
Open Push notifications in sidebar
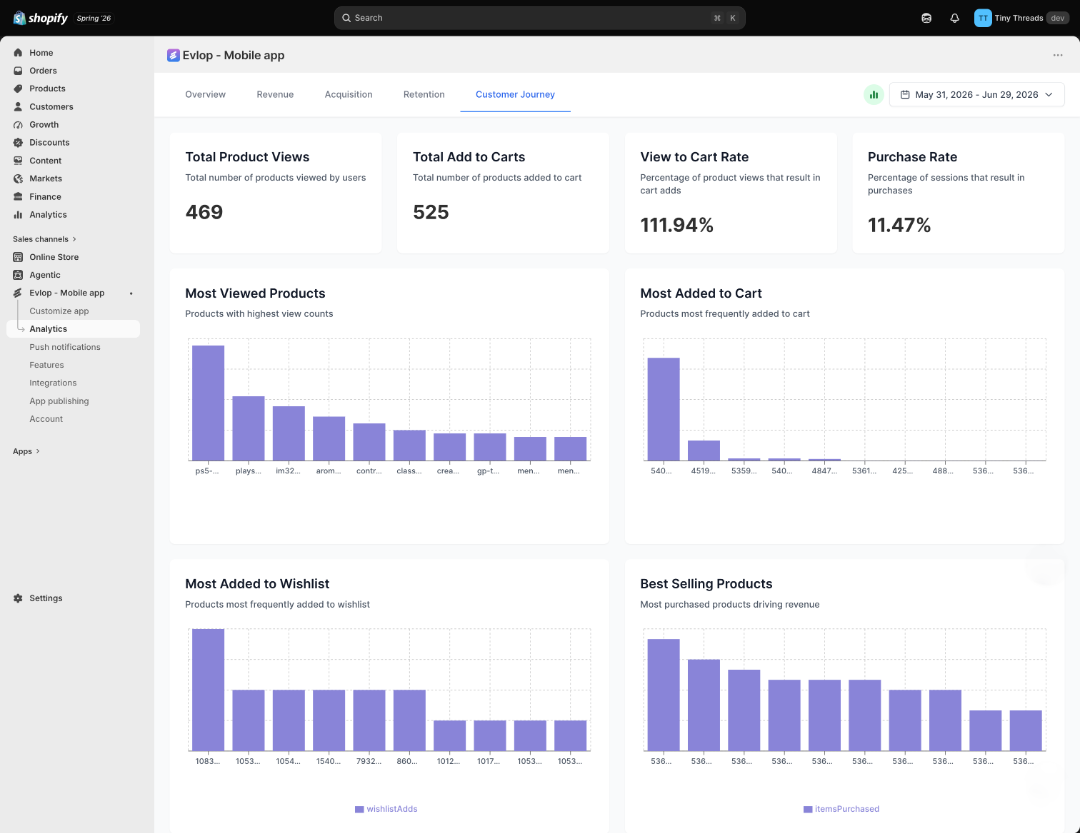coord(65,347)
